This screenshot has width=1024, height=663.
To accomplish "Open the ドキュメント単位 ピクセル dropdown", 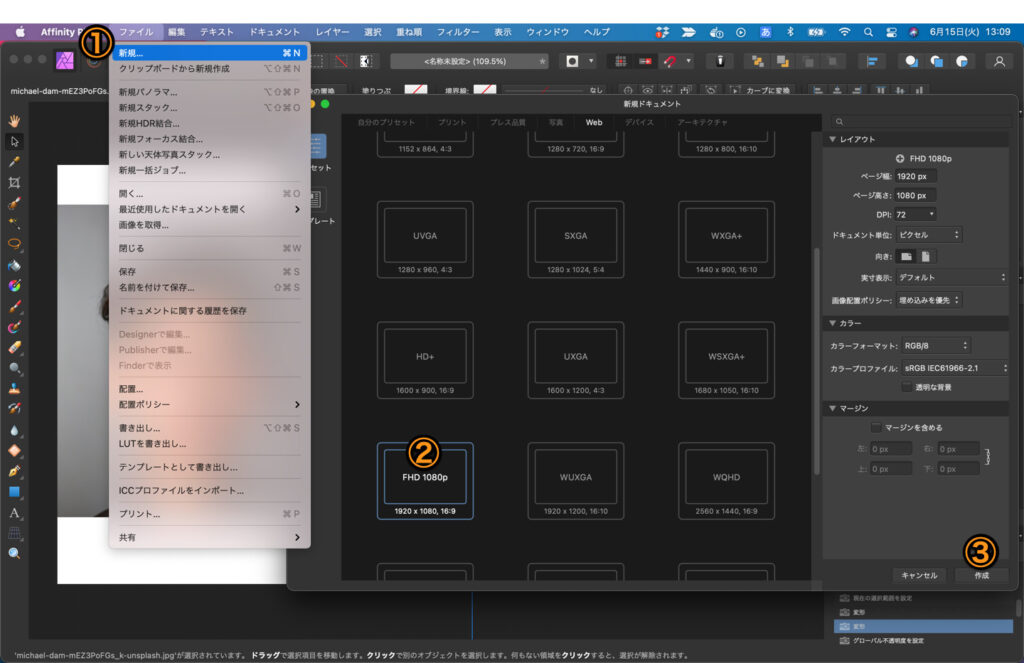I will [x=929, y=235].
